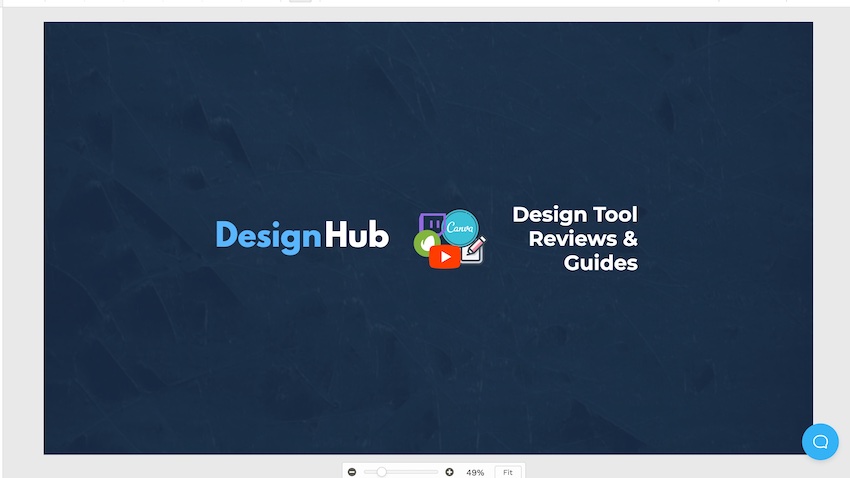The width and height of the screenshot is (850, 478).
Task: Open the blue chat support bubble
Action: click(820, 442)
